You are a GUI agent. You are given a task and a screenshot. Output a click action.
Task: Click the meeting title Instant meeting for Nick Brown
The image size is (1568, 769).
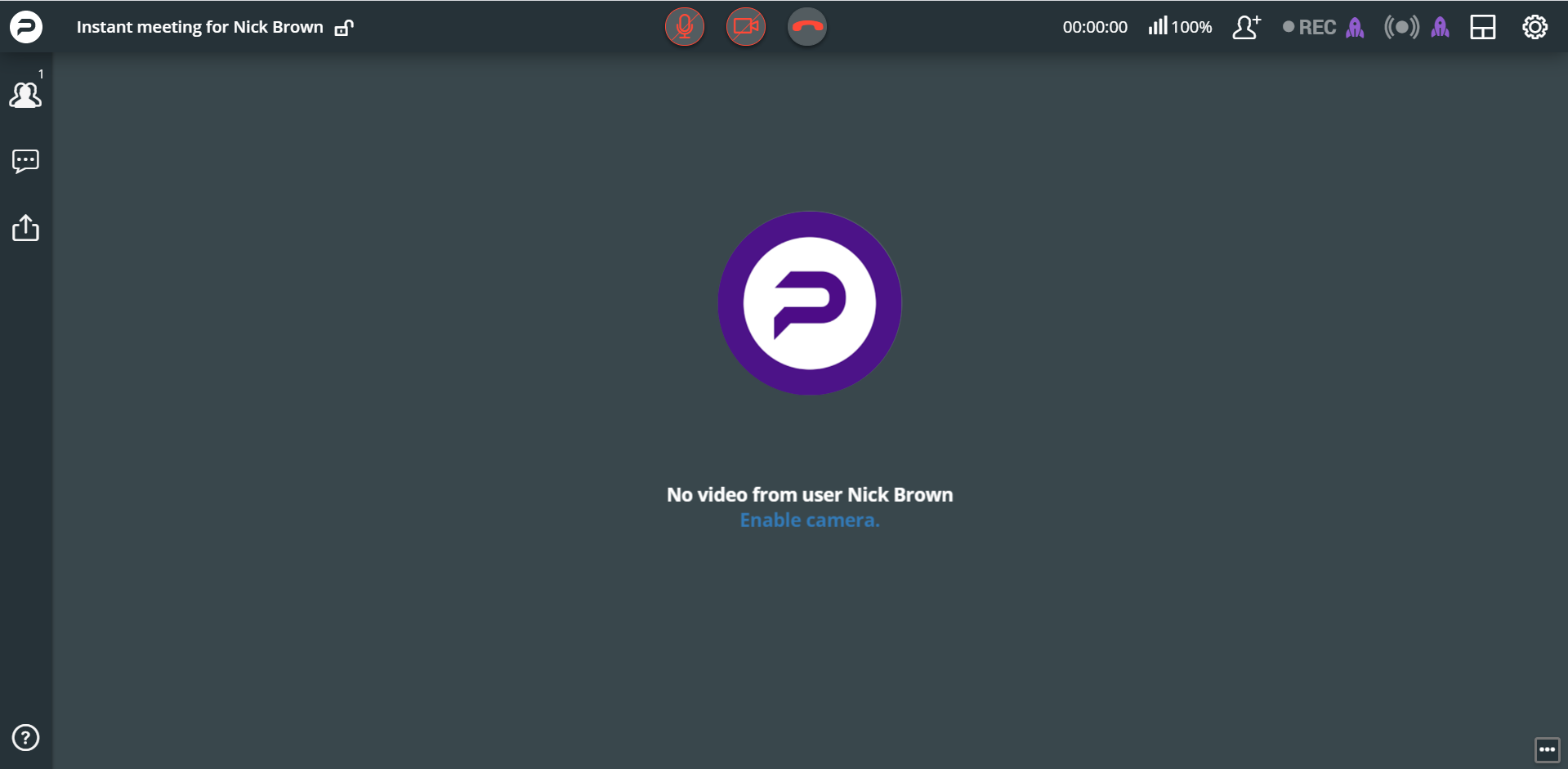click(x=200, y=27)
